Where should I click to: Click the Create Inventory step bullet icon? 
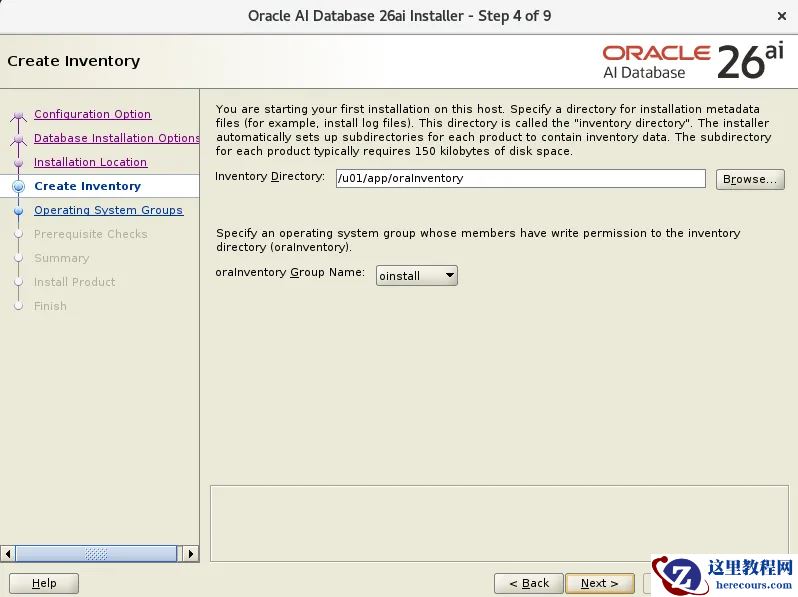[18, 187]
